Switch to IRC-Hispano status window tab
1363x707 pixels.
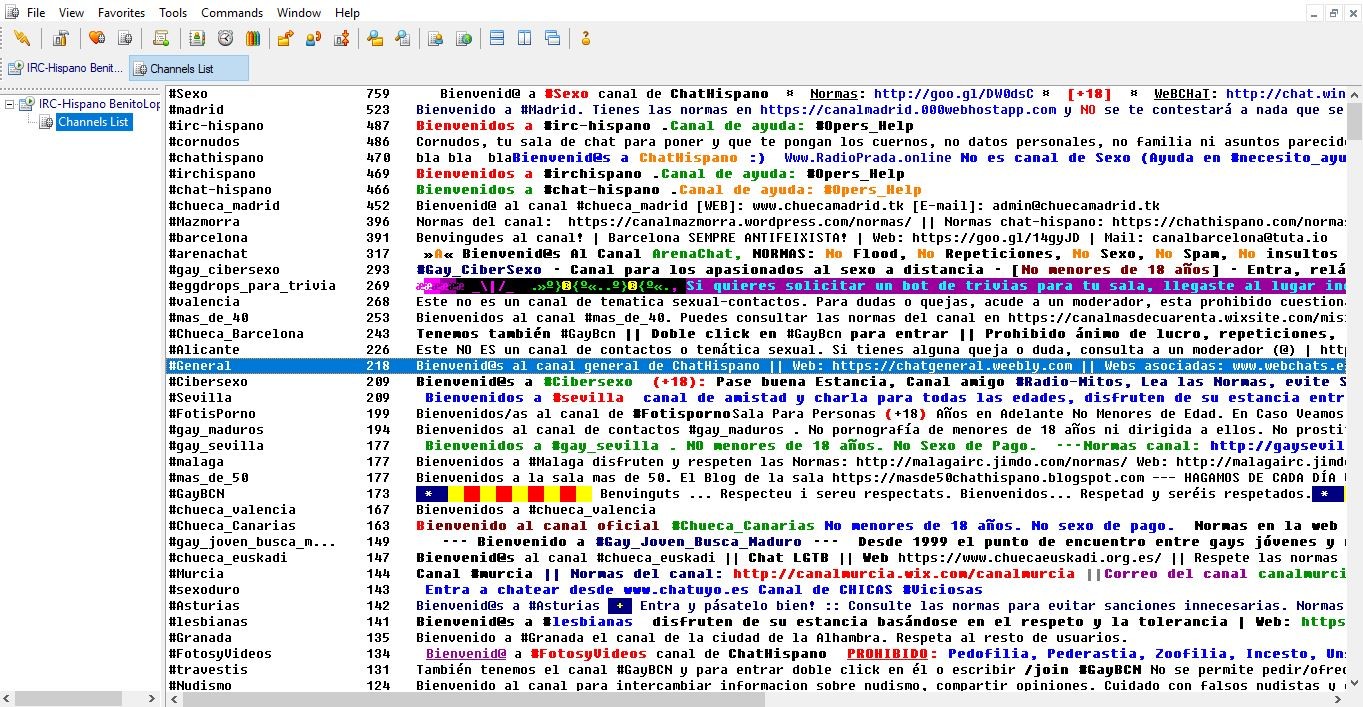66,68
